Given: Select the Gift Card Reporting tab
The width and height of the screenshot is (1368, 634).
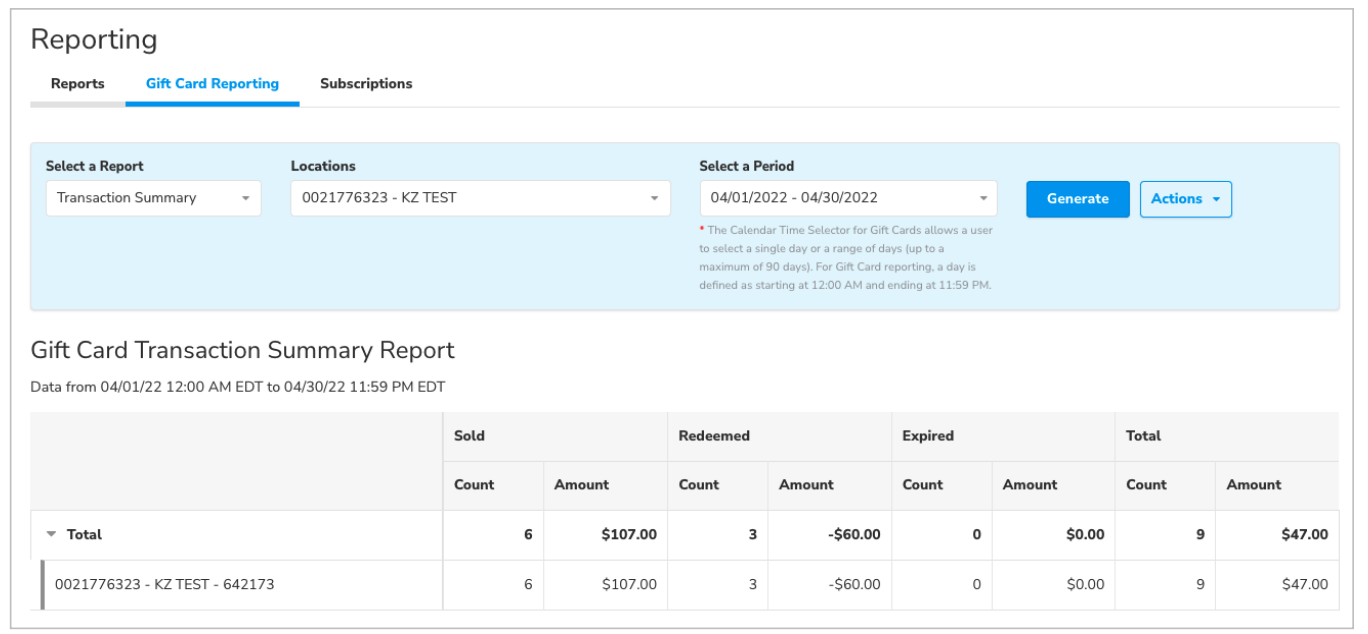Looking at the screenshot, I should 212,84.
